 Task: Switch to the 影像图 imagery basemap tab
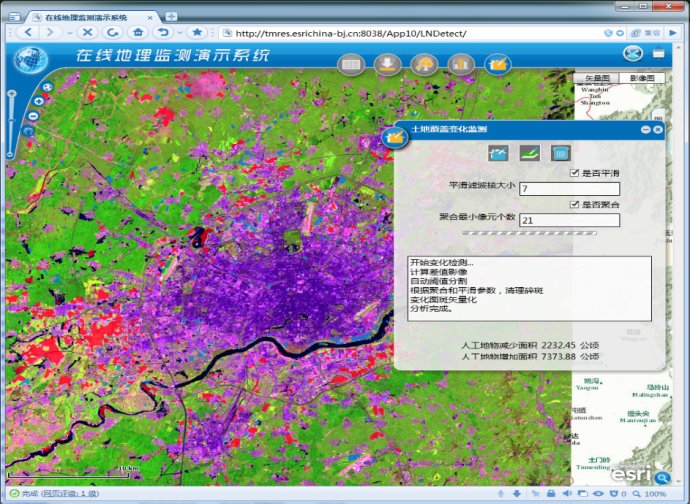click(634, 78)
